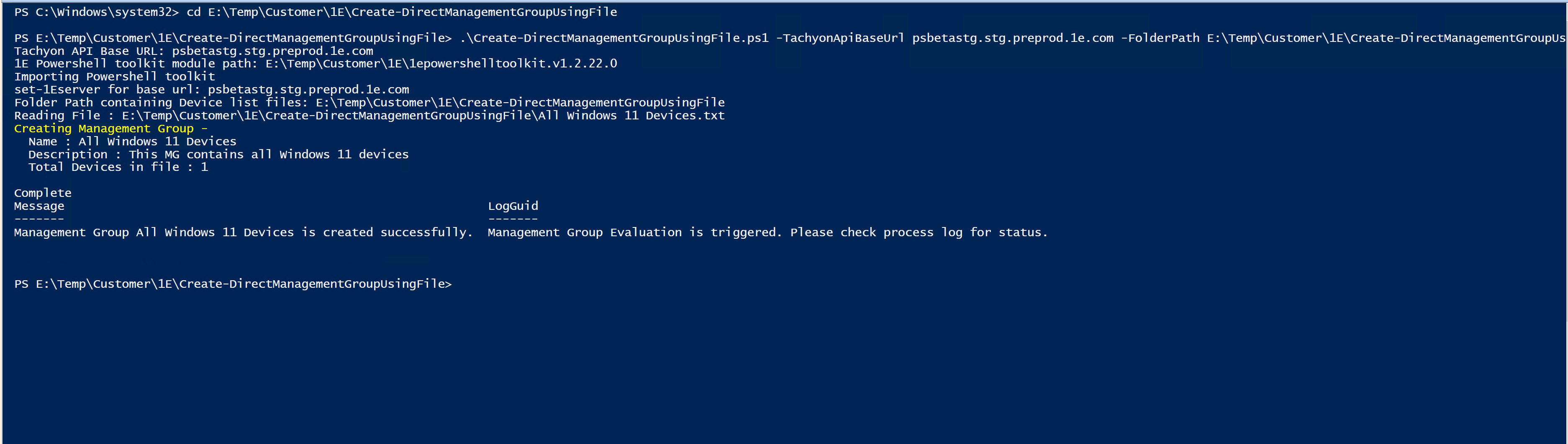
Task: Click the "Folder Path containing Device list files" line
Action: 369,102
